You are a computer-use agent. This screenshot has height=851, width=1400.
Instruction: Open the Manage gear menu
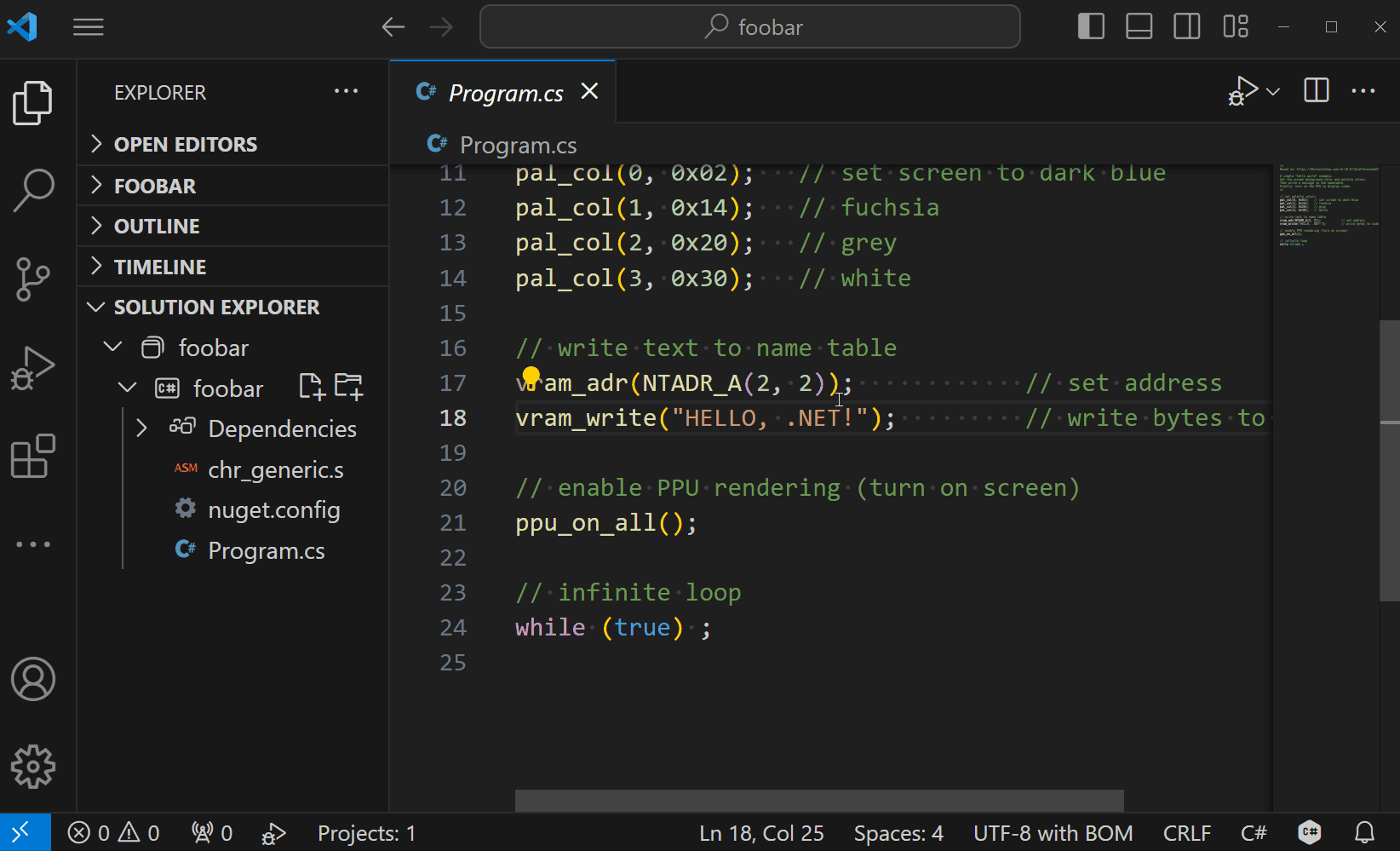point(33,767)
